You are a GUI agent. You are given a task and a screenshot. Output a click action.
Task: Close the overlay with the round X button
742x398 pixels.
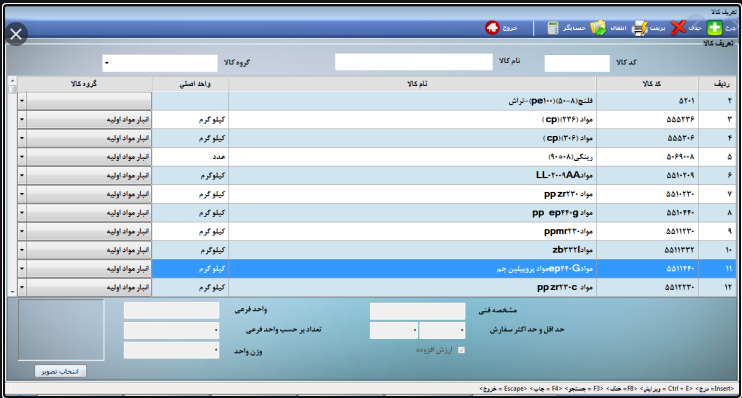16,34
